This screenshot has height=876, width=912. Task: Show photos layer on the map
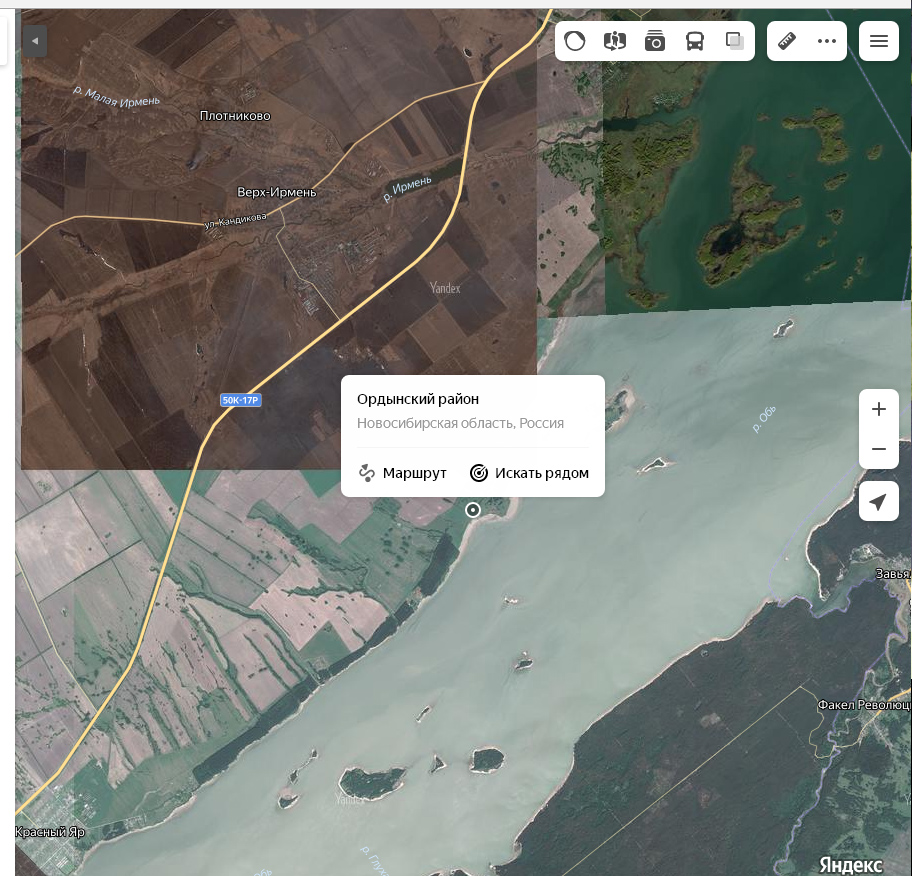coord(655,41)
